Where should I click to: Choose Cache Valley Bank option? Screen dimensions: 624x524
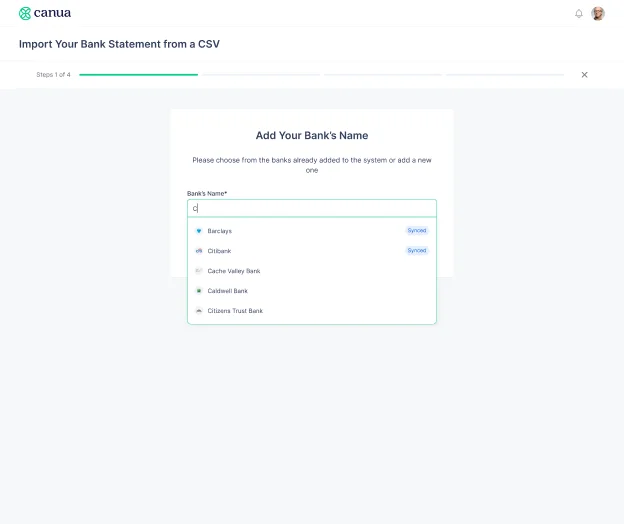pyautogui.click(x=312, y=271)
